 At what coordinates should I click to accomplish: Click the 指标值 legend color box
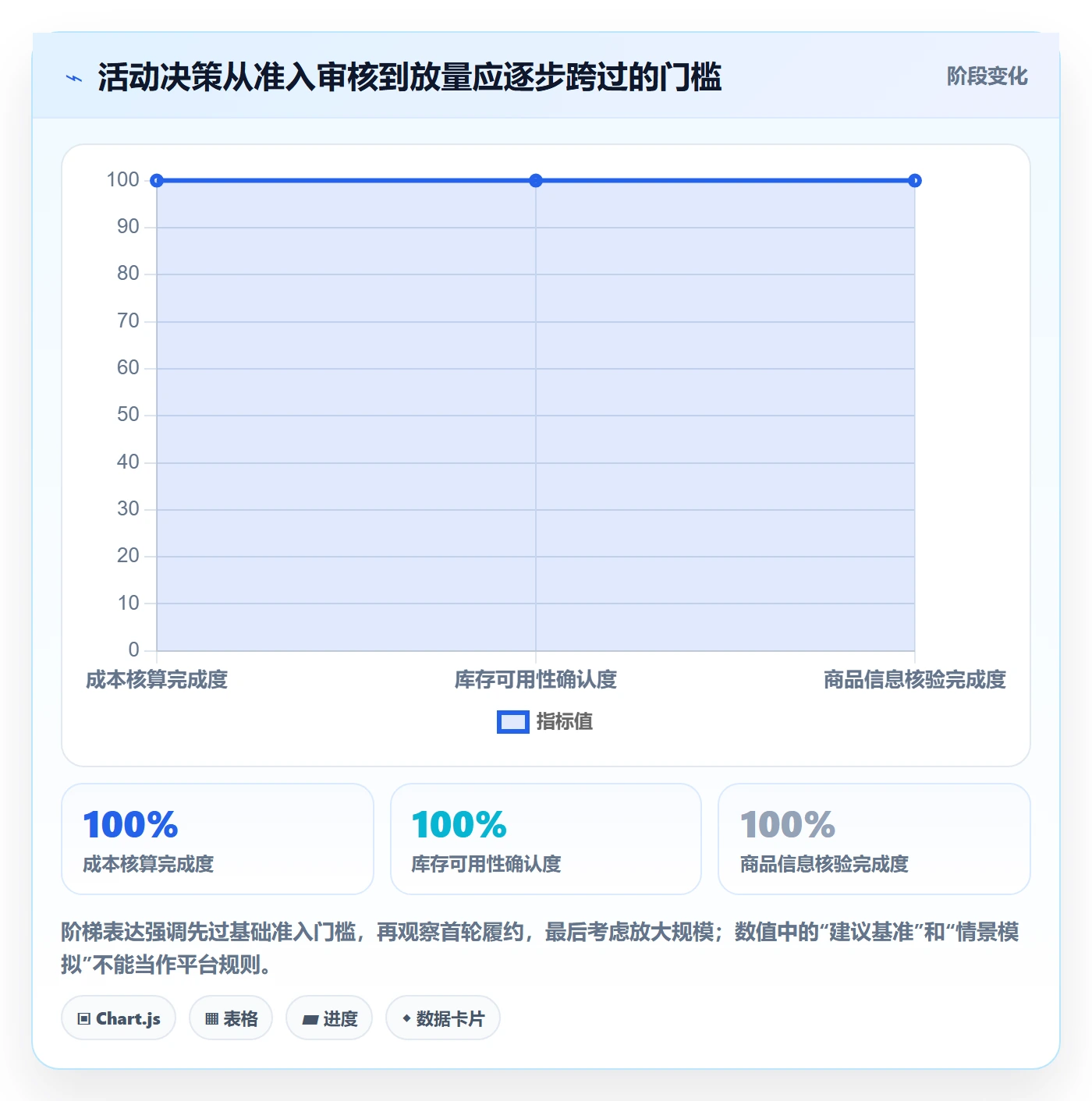[x=513, y=722]
